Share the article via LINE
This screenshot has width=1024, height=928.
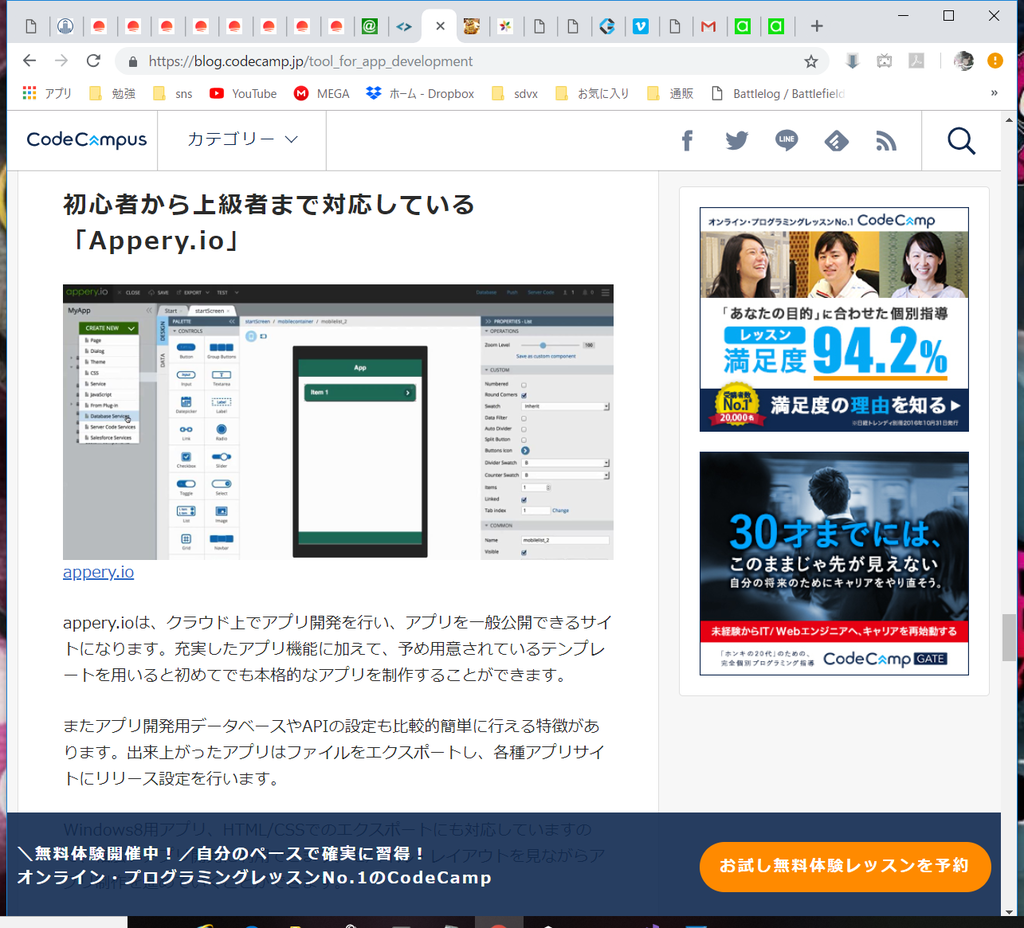pyautogui.click(x=786, y=140)
